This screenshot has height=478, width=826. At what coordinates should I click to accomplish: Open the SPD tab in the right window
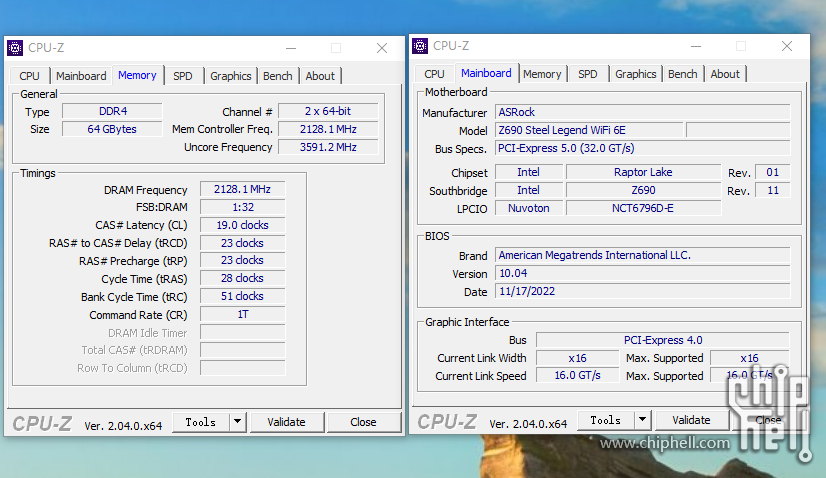point(587,74)
